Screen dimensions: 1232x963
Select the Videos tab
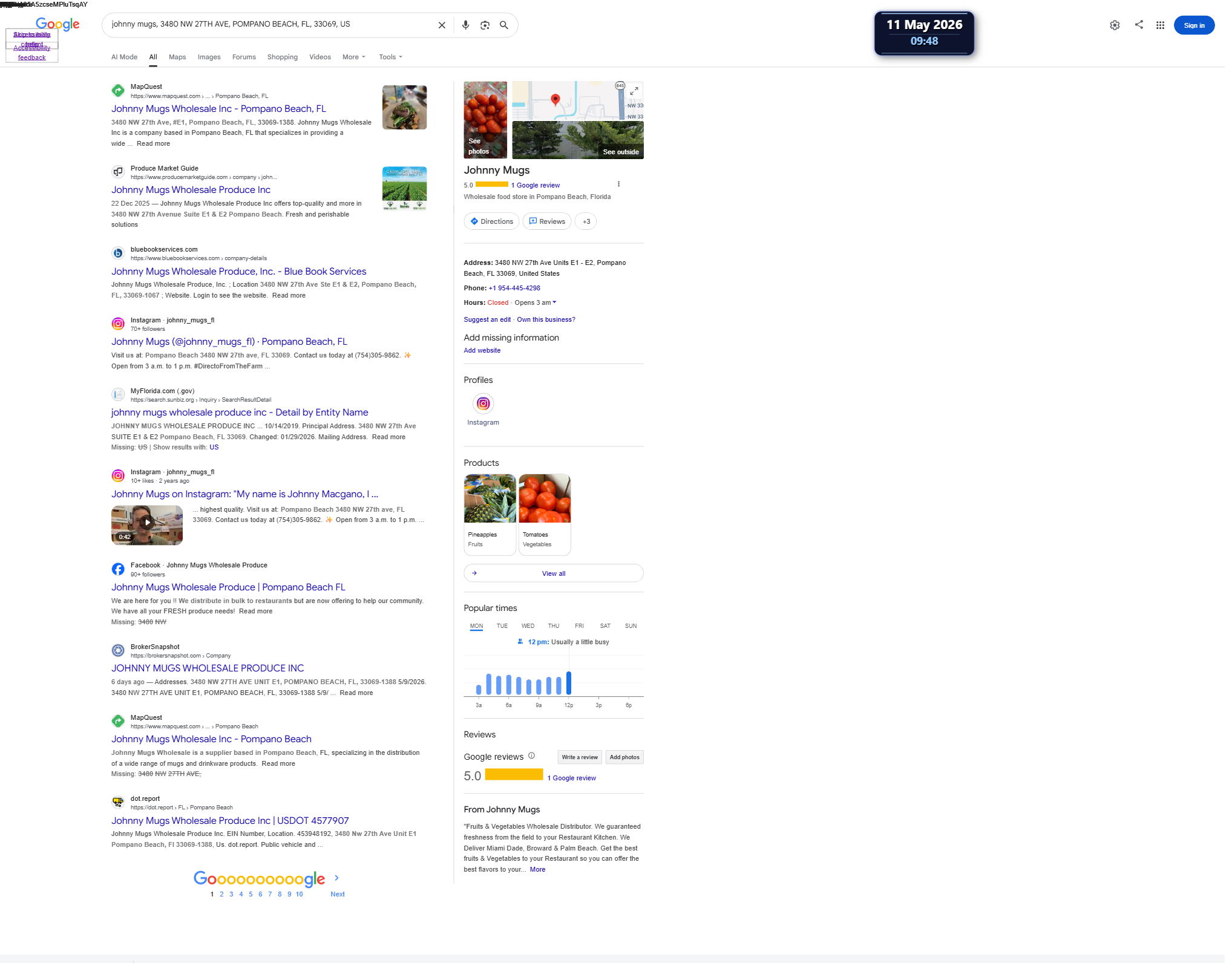pos(320,57)
